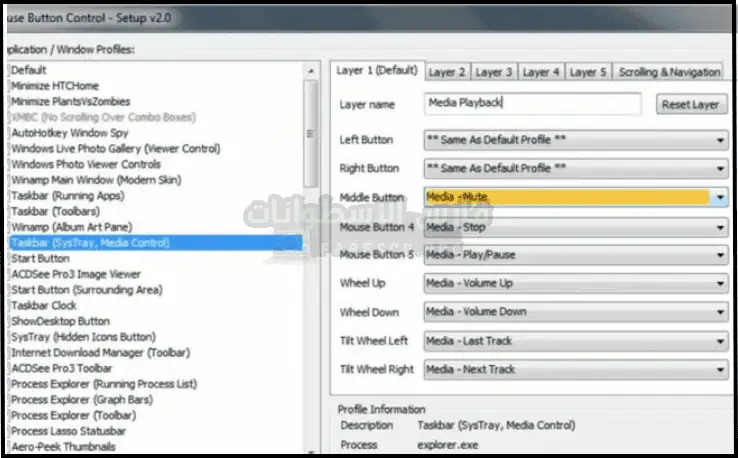
Task: Expand the Mouse Button 4 dropdown
Action: [720, 227]
